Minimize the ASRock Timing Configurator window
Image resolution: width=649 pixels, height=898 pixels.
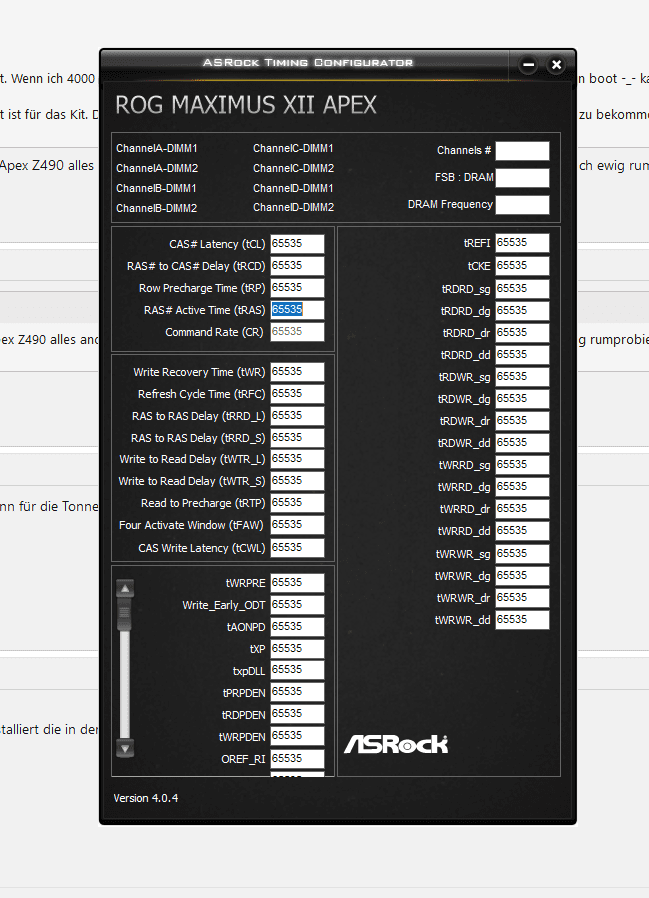pyautogui.click(x=529, y=65)
